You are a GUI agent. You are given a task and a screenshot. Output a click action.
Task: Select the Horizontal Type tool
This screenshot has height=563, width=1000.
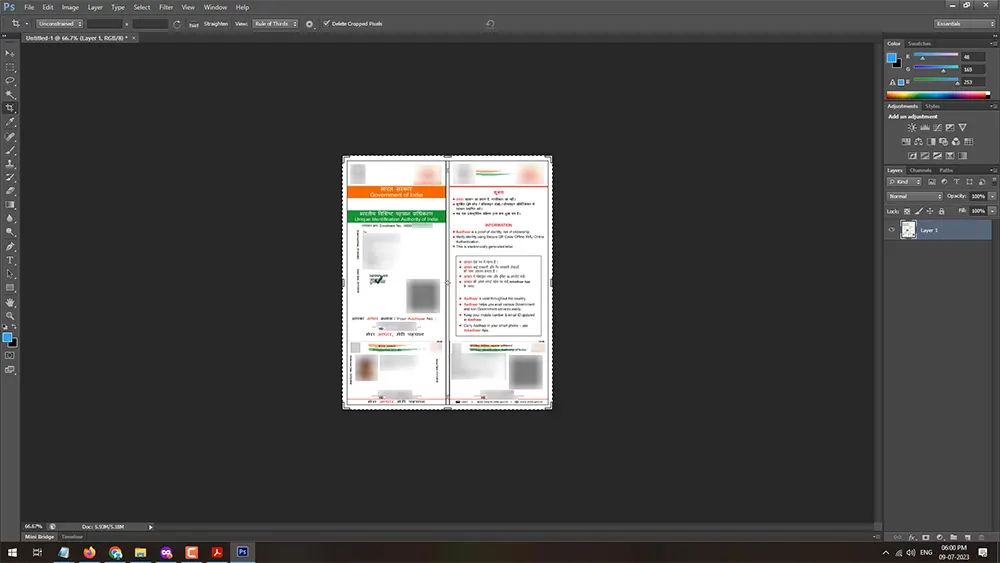coord(10,261)
